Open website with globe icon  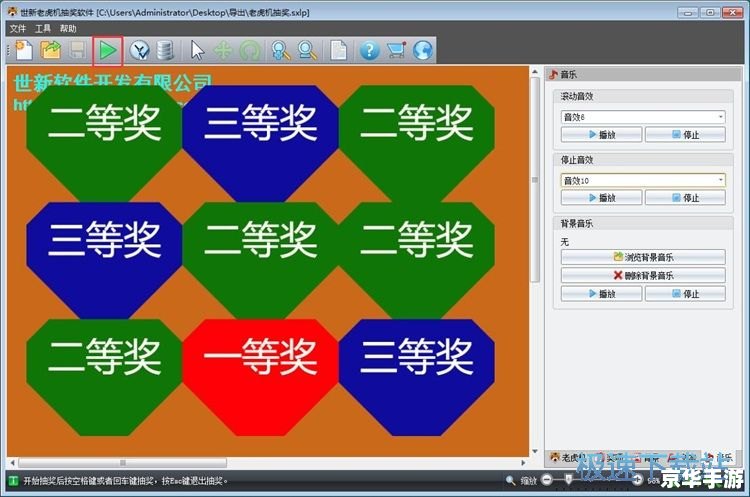pyautogui.click(x=423, y=50)
